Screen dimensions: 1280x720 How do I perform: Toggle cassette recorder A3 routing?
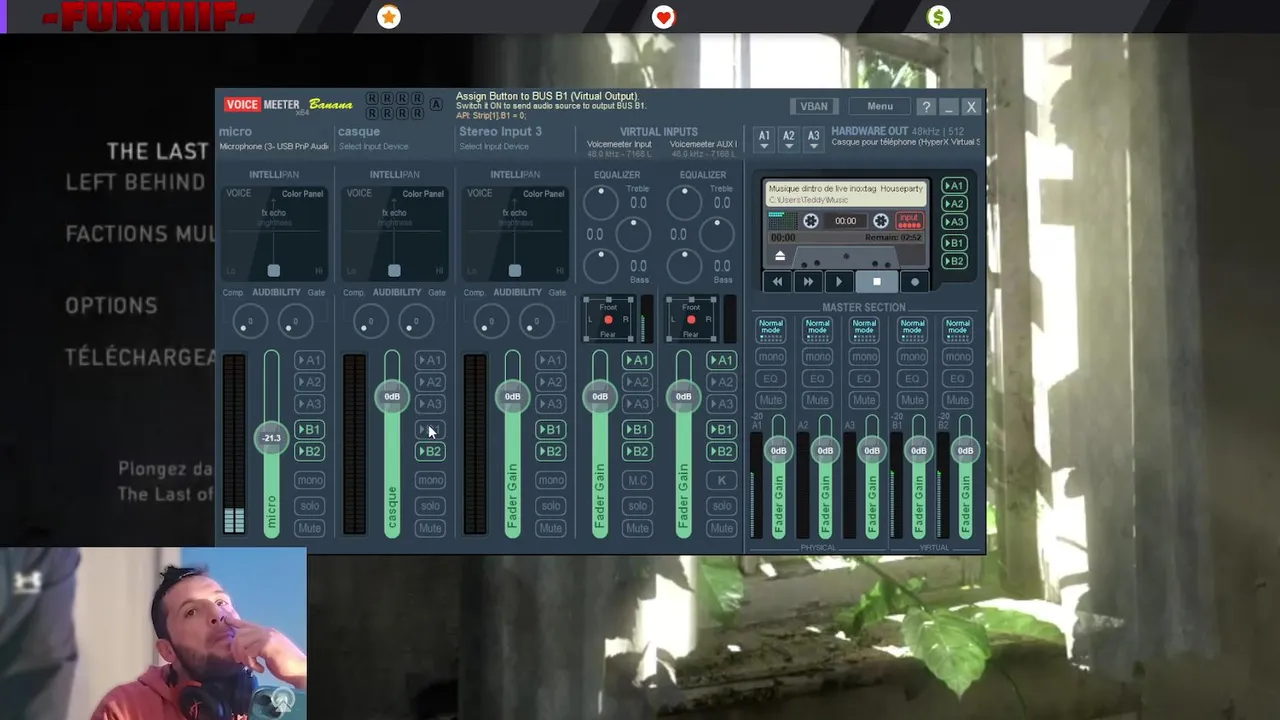(x=954, y=222)
